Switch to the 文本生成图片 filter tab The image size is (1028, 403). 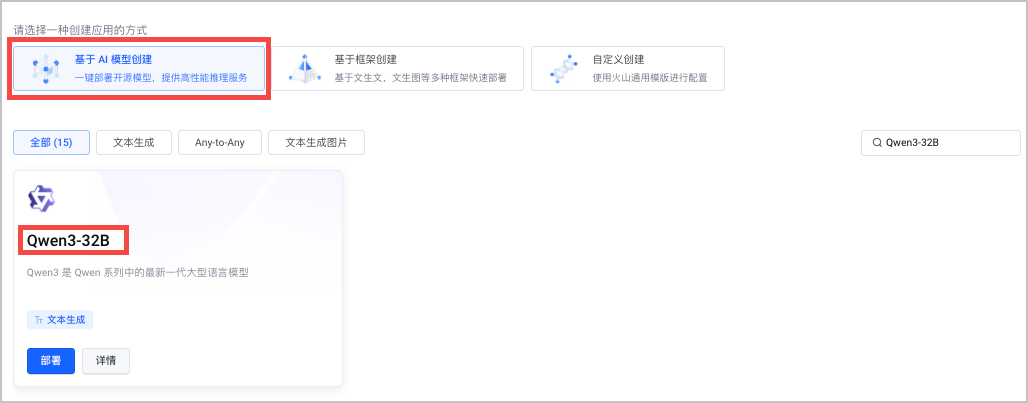[x=316, y=142]
